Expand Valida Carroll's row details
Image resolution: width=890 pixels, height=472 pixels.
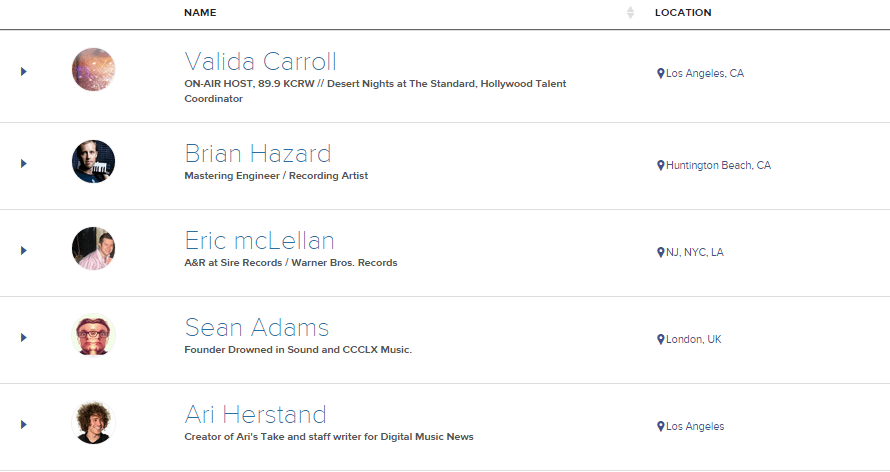pyautogui.click(x=23, y=71)
